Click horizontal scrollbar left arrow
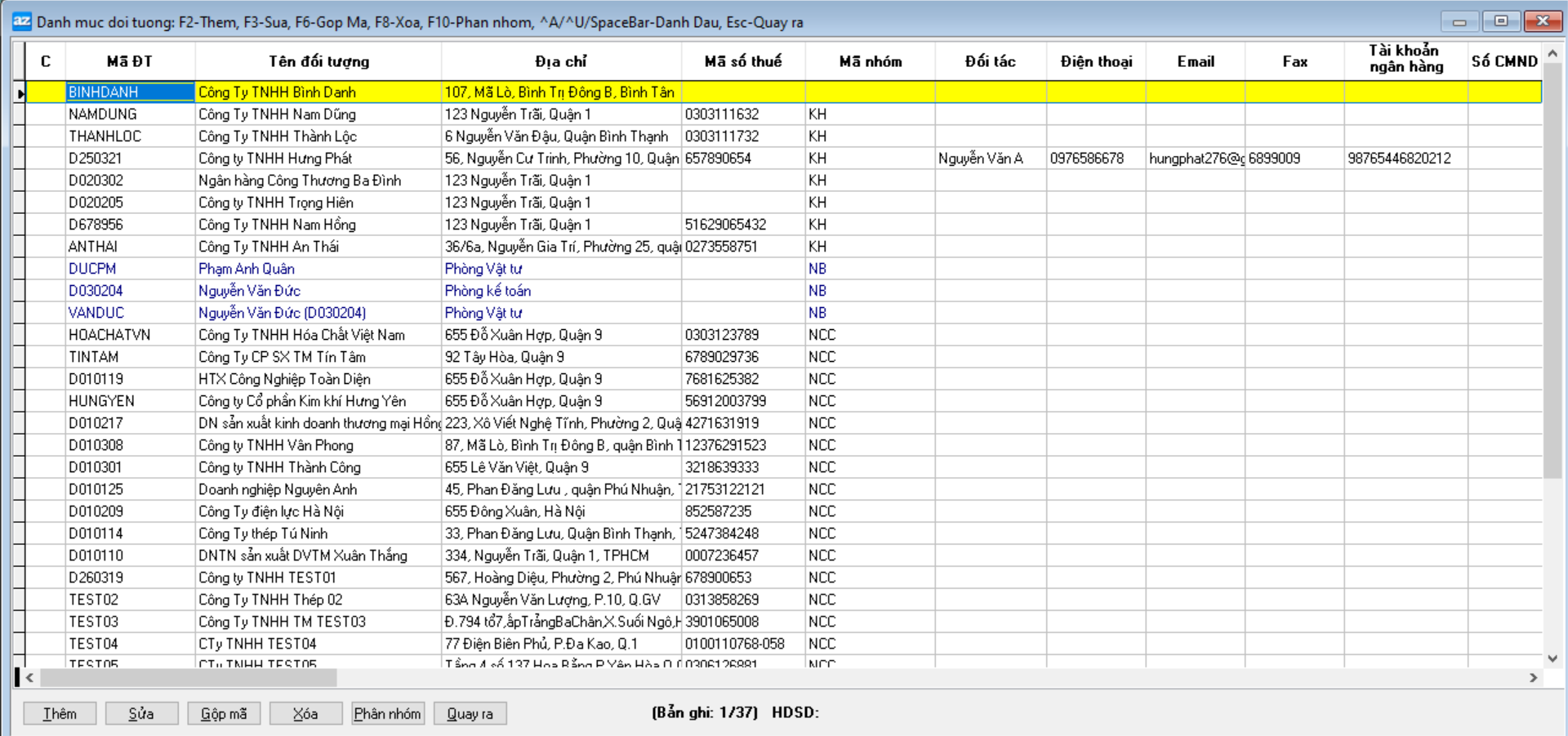 pyautogui.click(x=30, y=677)
